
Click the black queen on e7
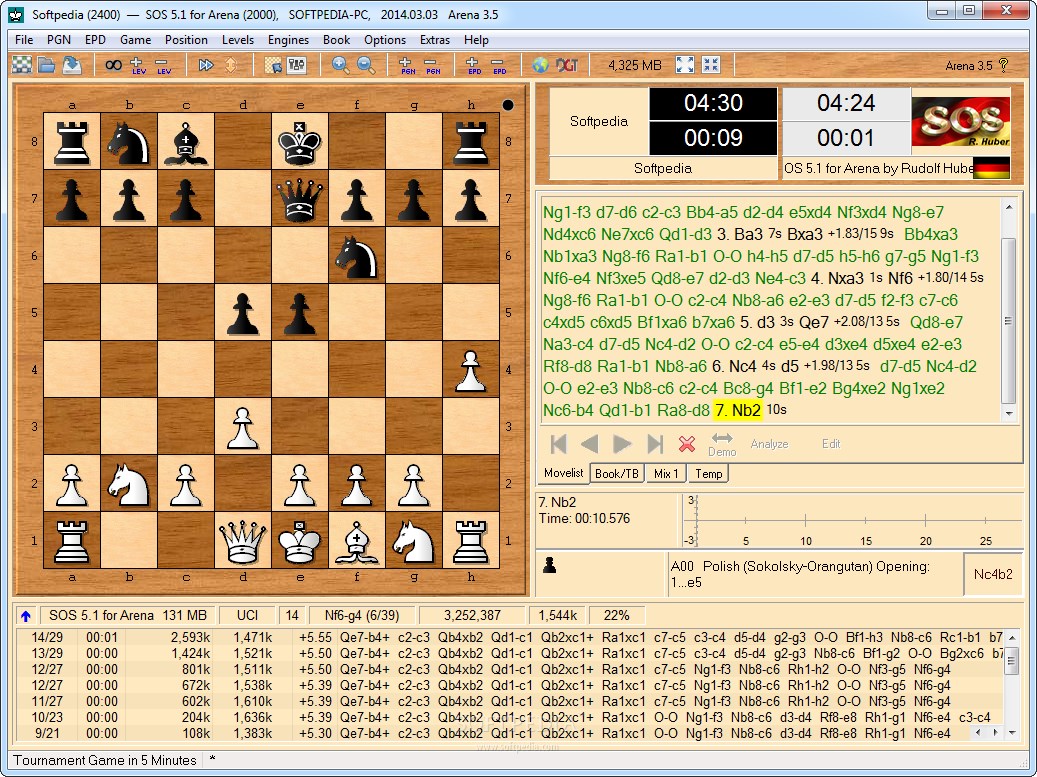click(300, 198)
